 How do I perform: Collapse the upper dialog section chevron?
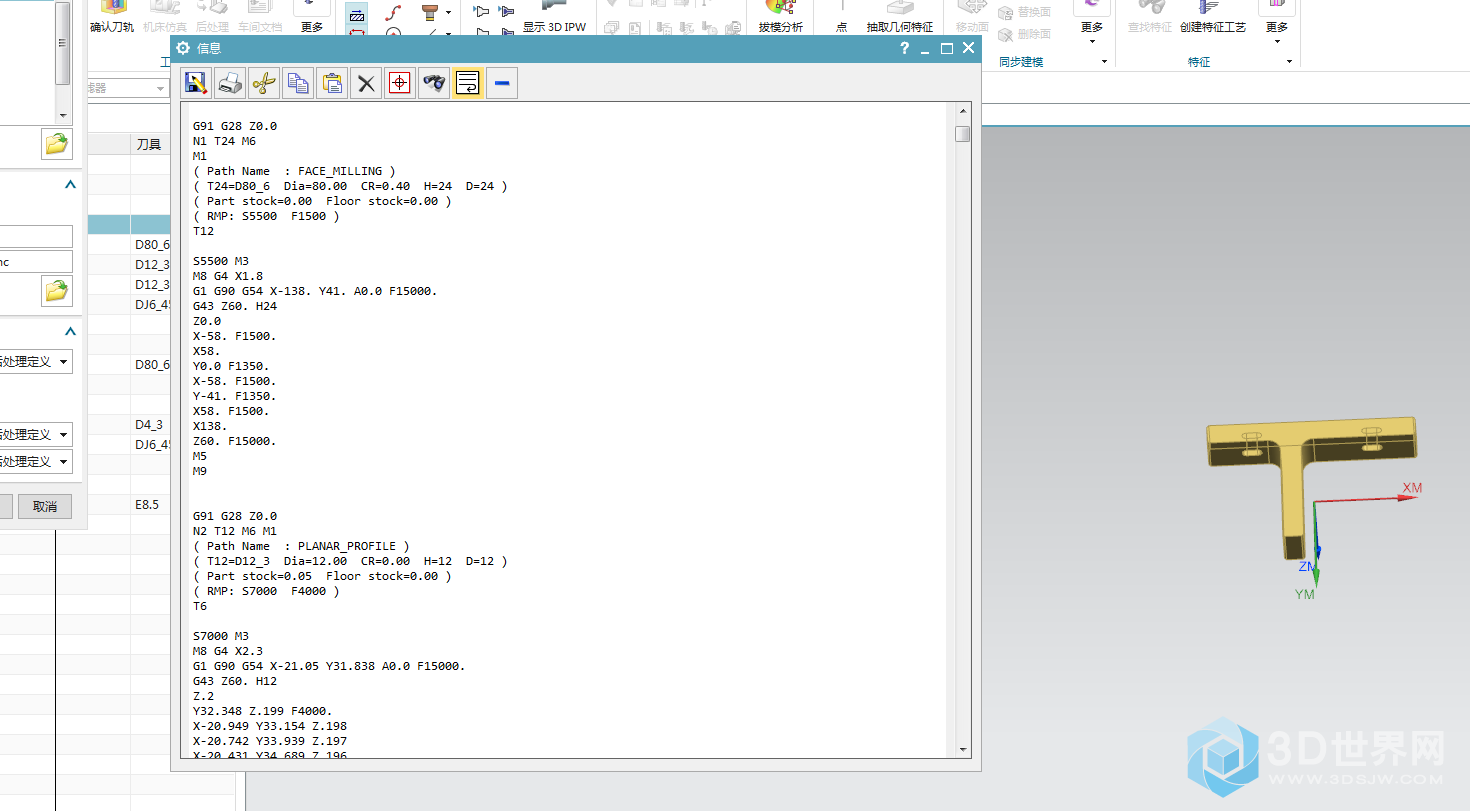pyautogui.click(x=70, y=185)
